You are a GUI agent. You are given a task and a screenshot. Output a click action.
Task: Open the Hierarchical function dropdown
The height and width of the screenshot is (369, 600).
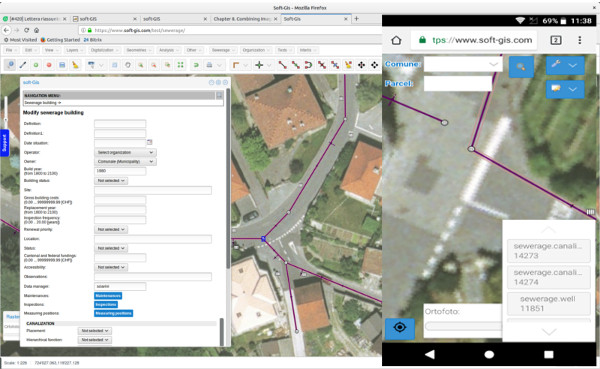pos(95,340)
